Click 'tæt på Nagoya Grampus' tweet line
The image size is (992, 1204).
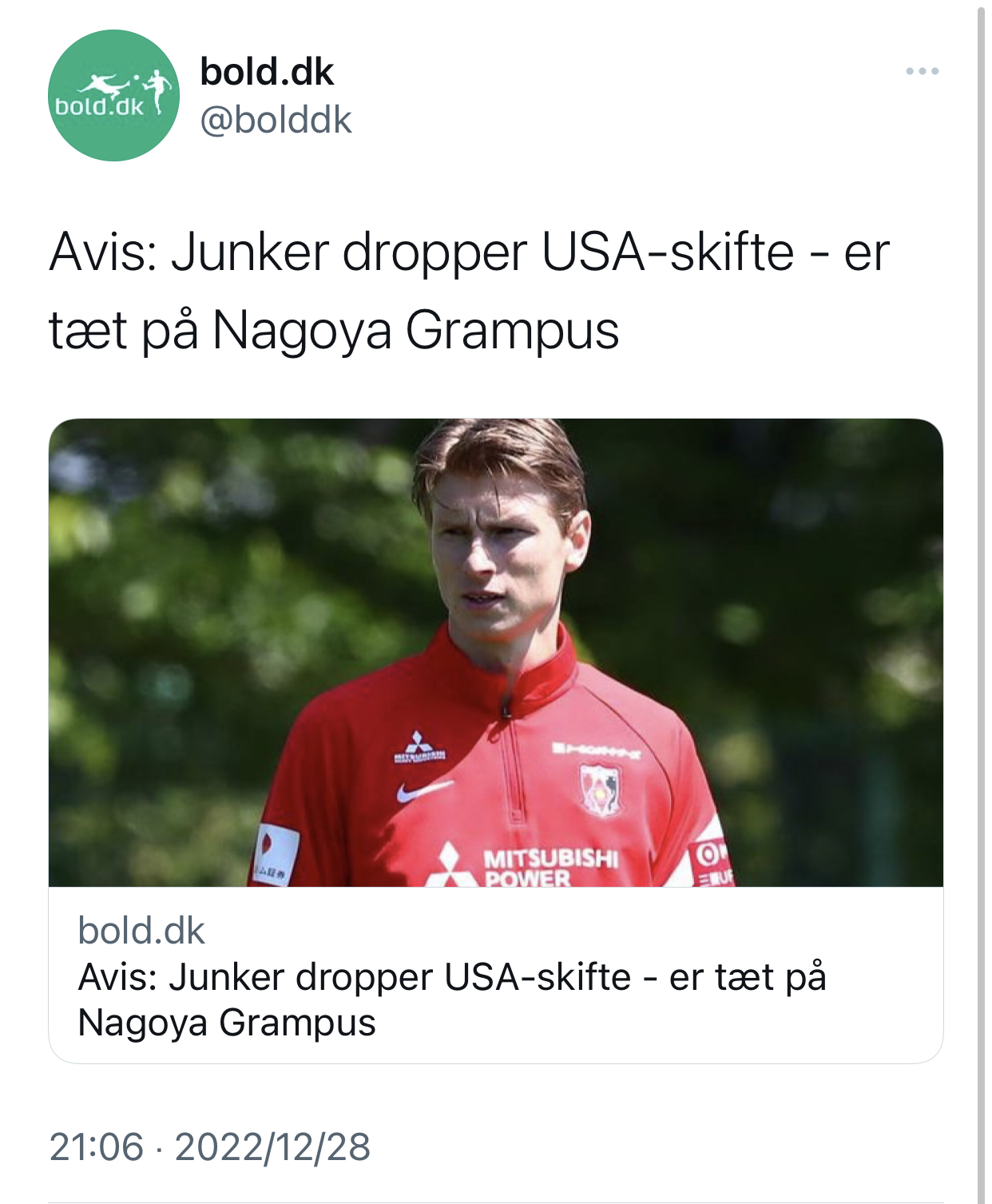(334, 330)
